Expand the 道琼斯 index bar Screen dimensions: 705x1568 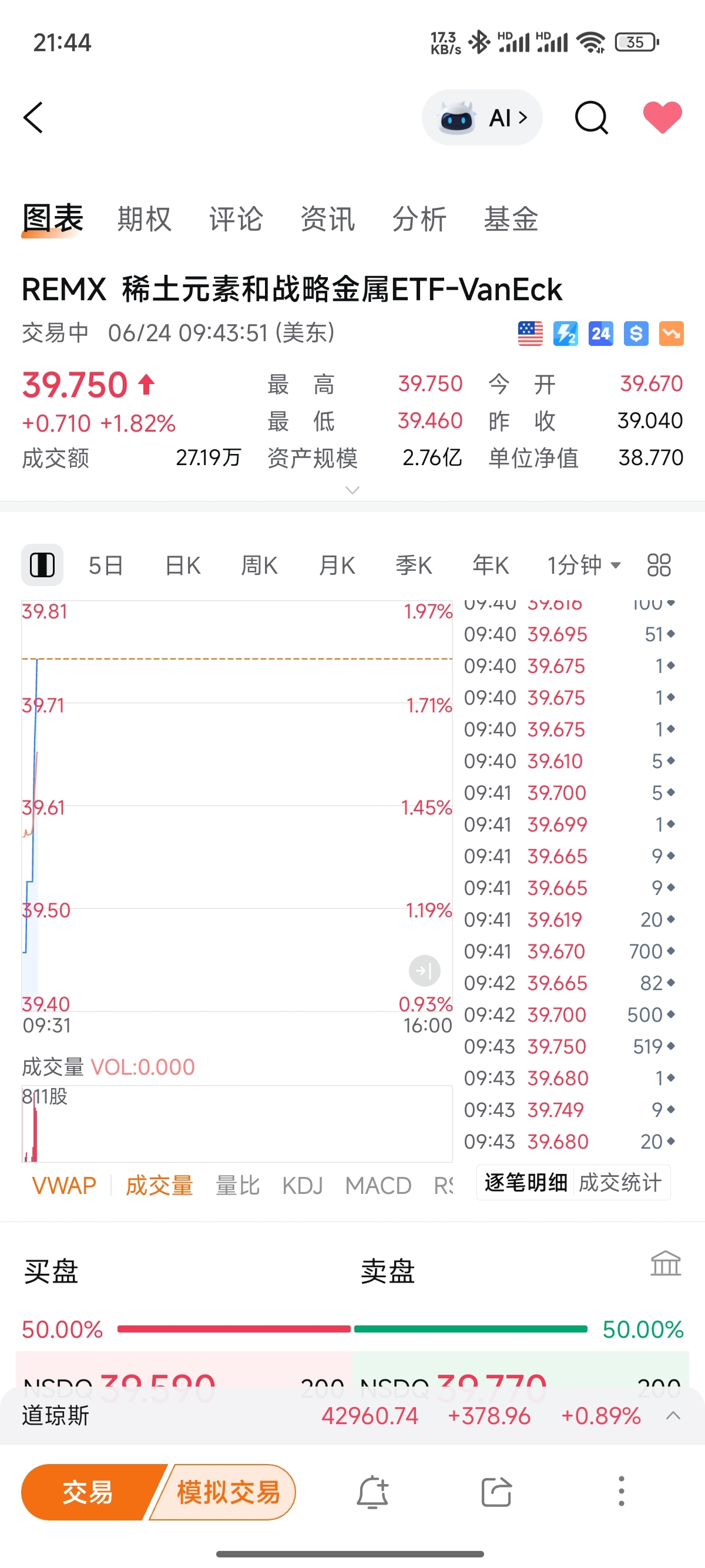click(673, 1415)
